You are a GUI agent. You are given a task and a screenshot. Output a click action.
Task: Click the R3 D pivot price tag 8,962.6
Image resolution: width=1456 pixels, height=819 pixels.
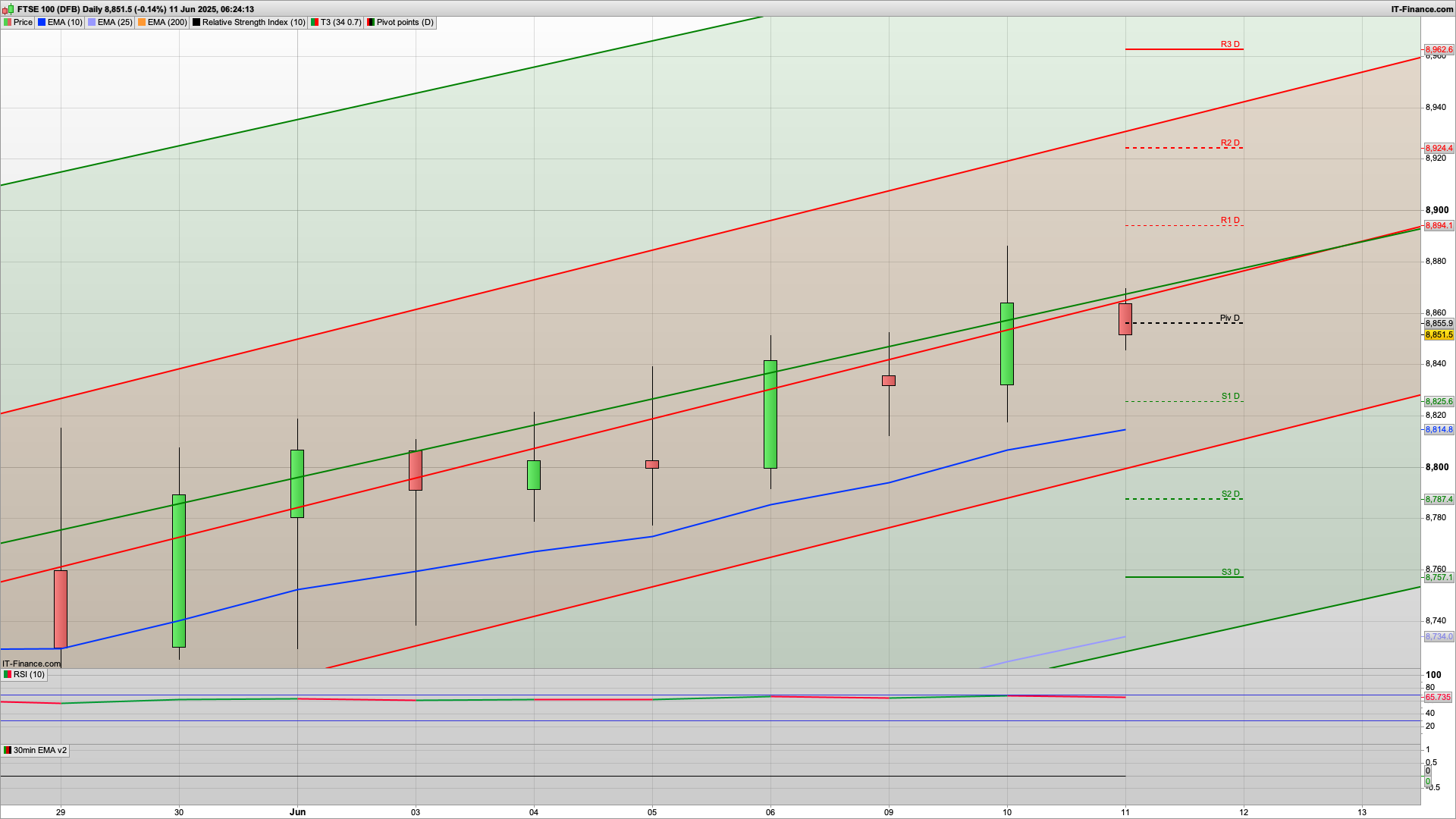coord(1439,50)
